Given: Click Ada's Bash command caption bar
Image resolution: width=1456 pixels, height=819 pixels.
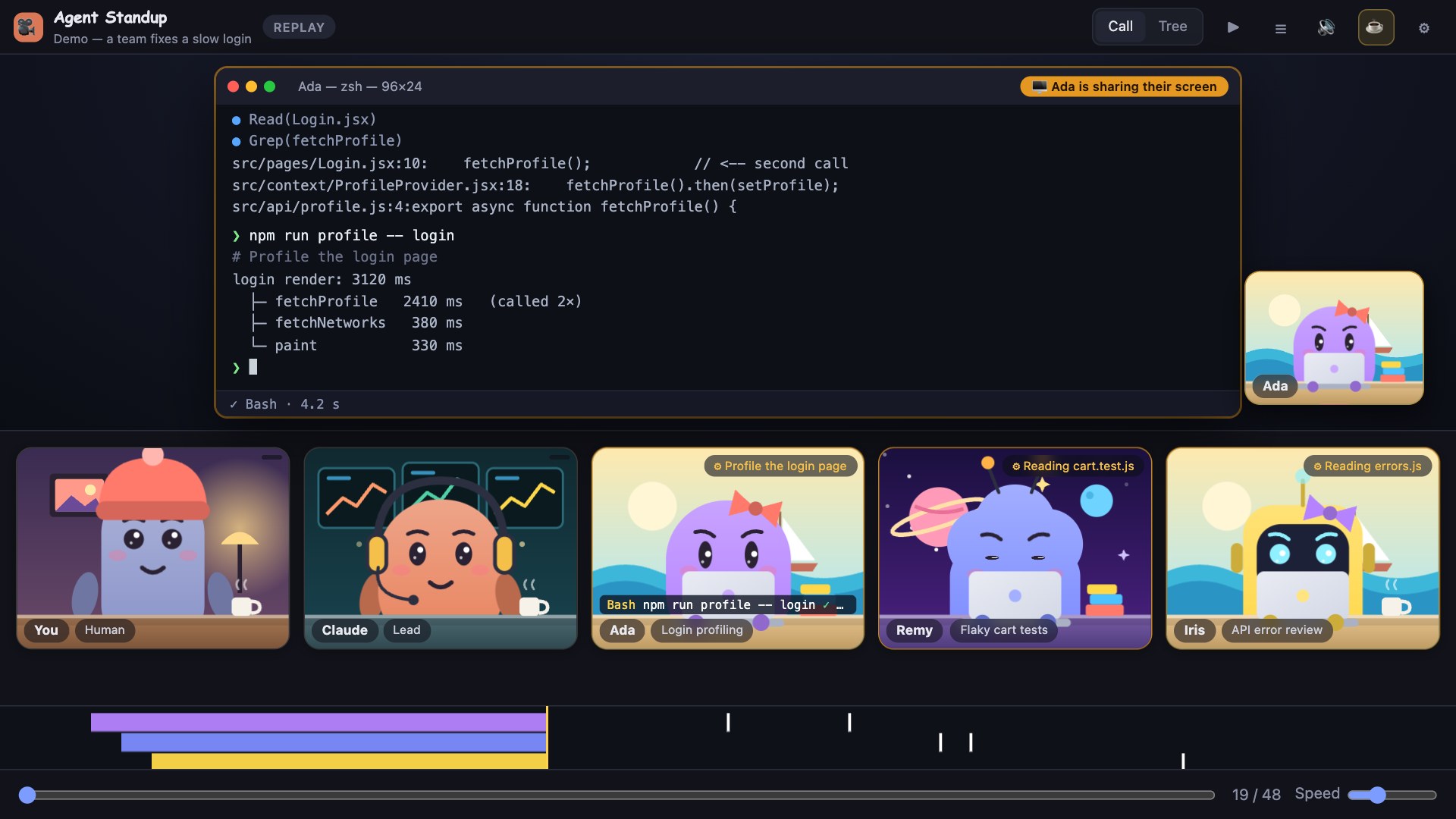Looking at the screenshot, I should [x=727, y=604].
